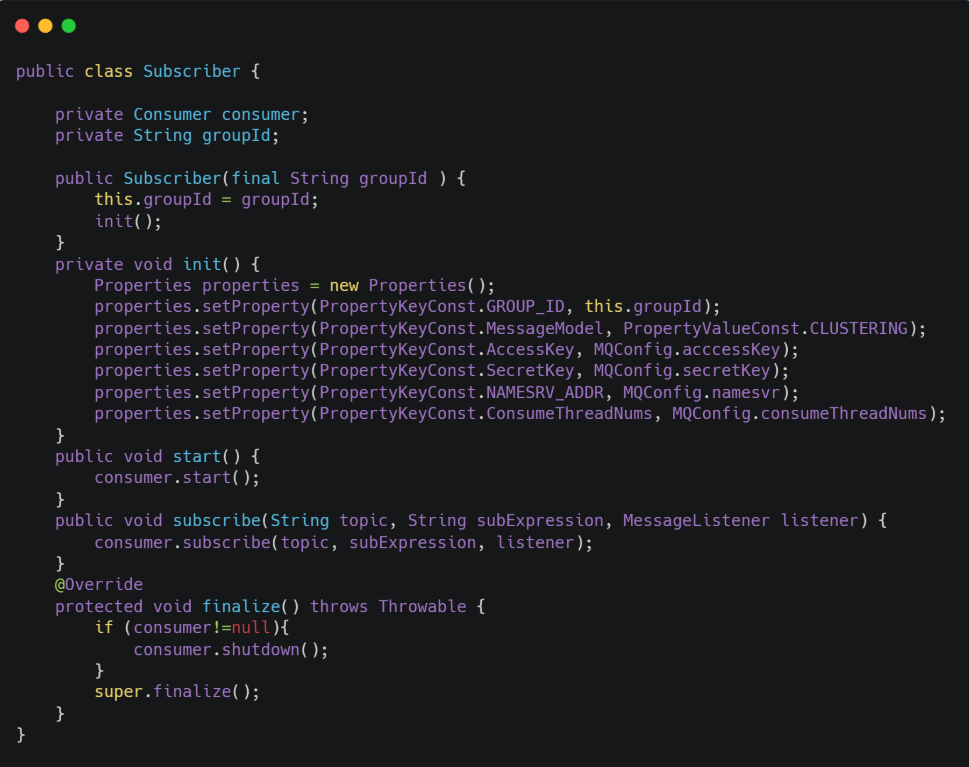
Task: Click 'String subExpression' parameter
Action: (x=506, y=521)
